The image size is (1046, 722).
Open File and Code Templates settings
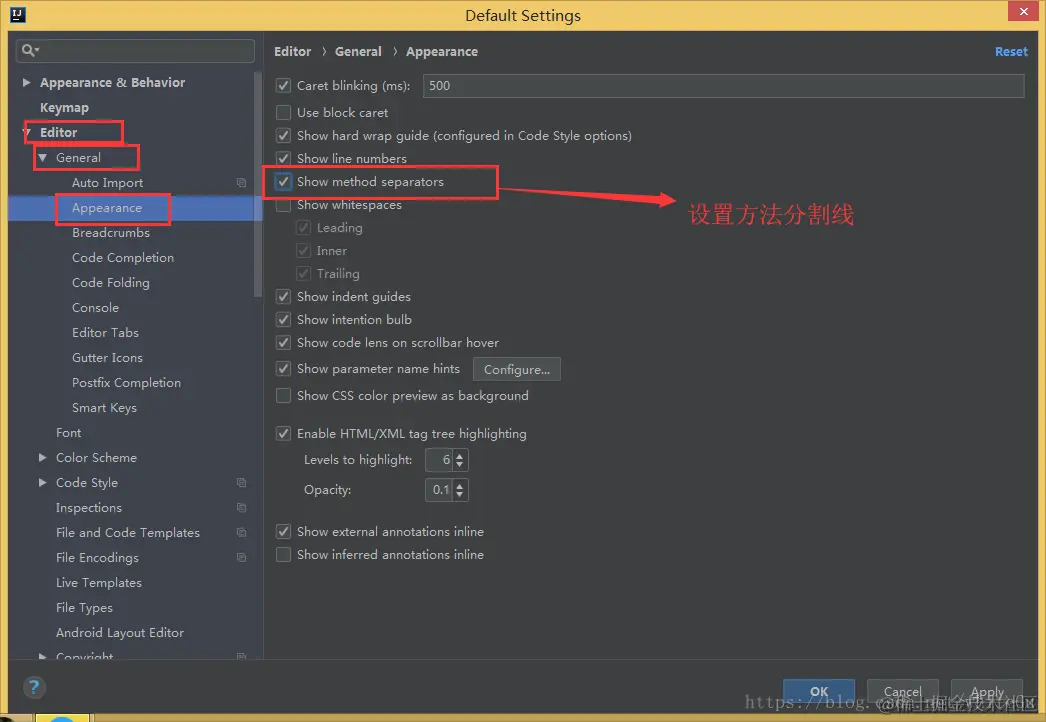point(128,532)
